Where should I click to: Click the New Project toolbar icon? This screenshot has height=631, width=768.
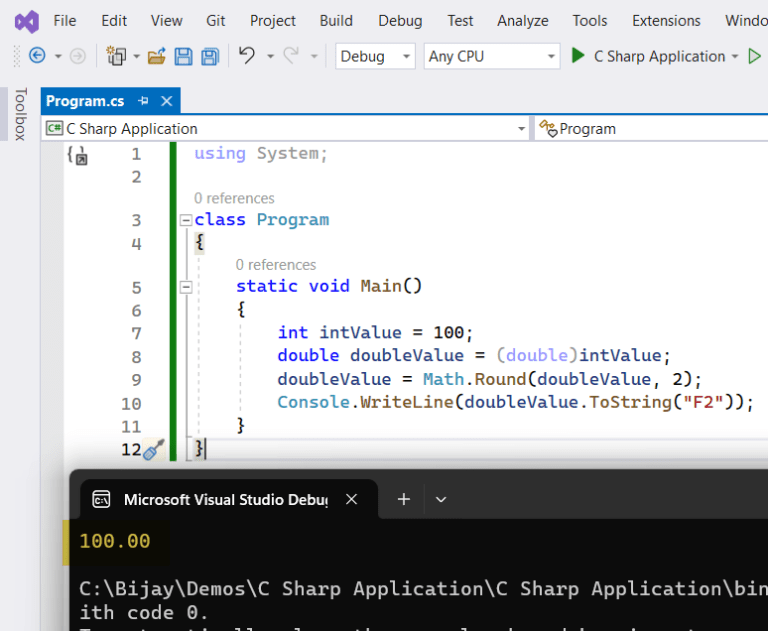116,56
